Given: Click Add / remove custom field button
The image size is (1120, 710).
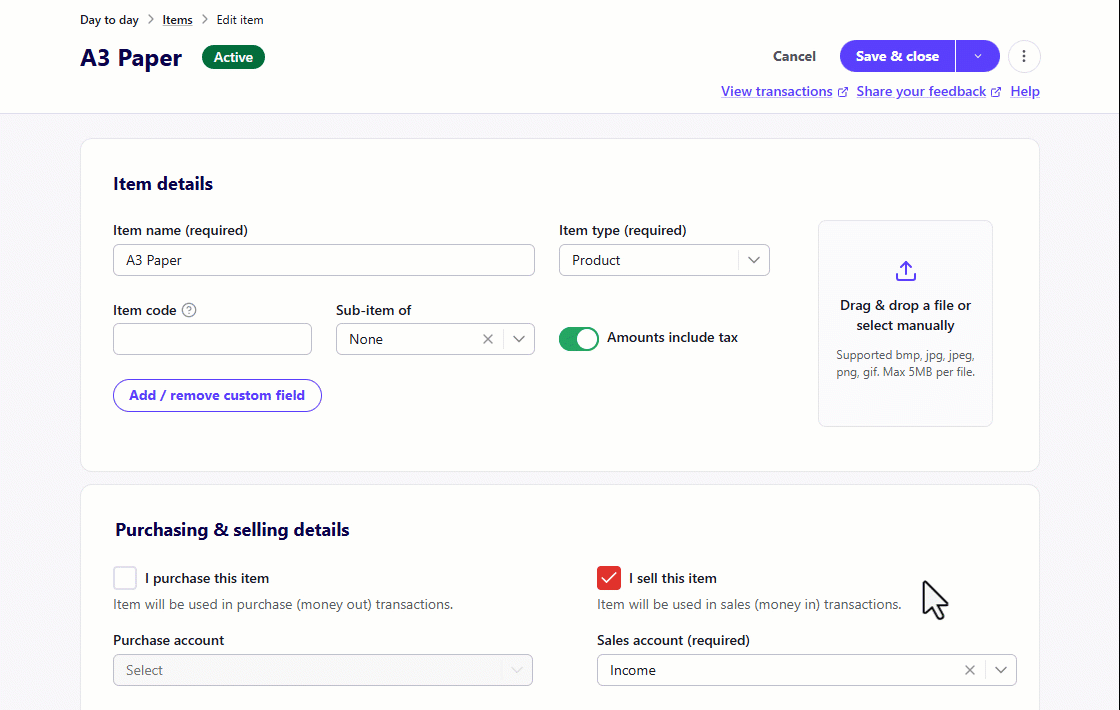Looking at the screenshot, I should pyautogui.click(x=217, y=396).
